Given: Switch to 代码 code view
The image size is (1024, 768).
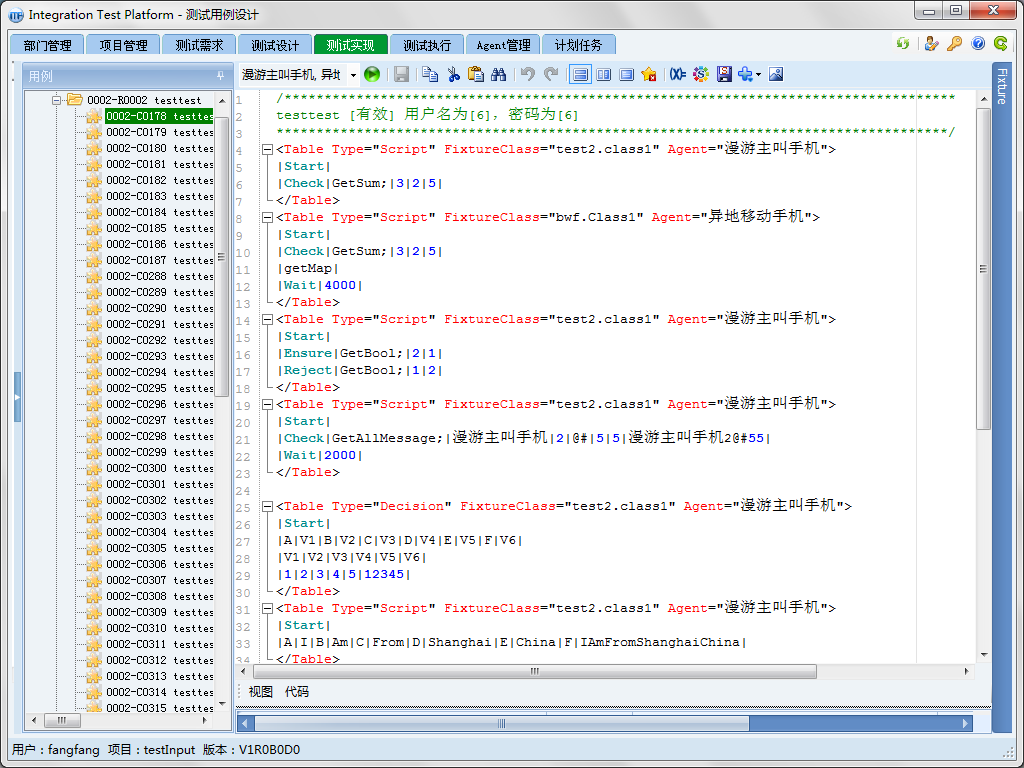Looking at the screenshot, I should pos(297,692).
